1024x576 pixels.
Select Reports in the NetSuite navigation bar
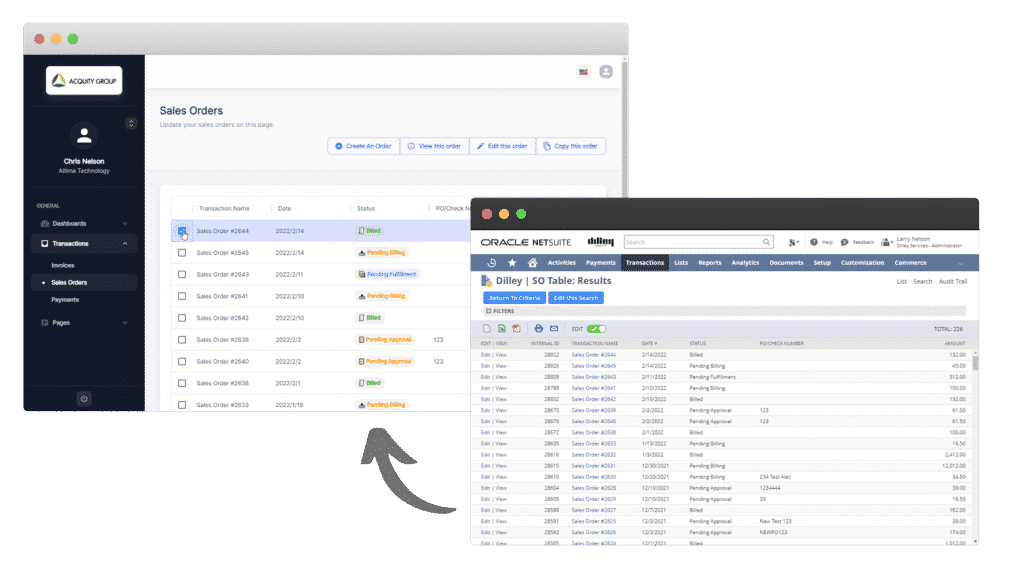[711, 263]
